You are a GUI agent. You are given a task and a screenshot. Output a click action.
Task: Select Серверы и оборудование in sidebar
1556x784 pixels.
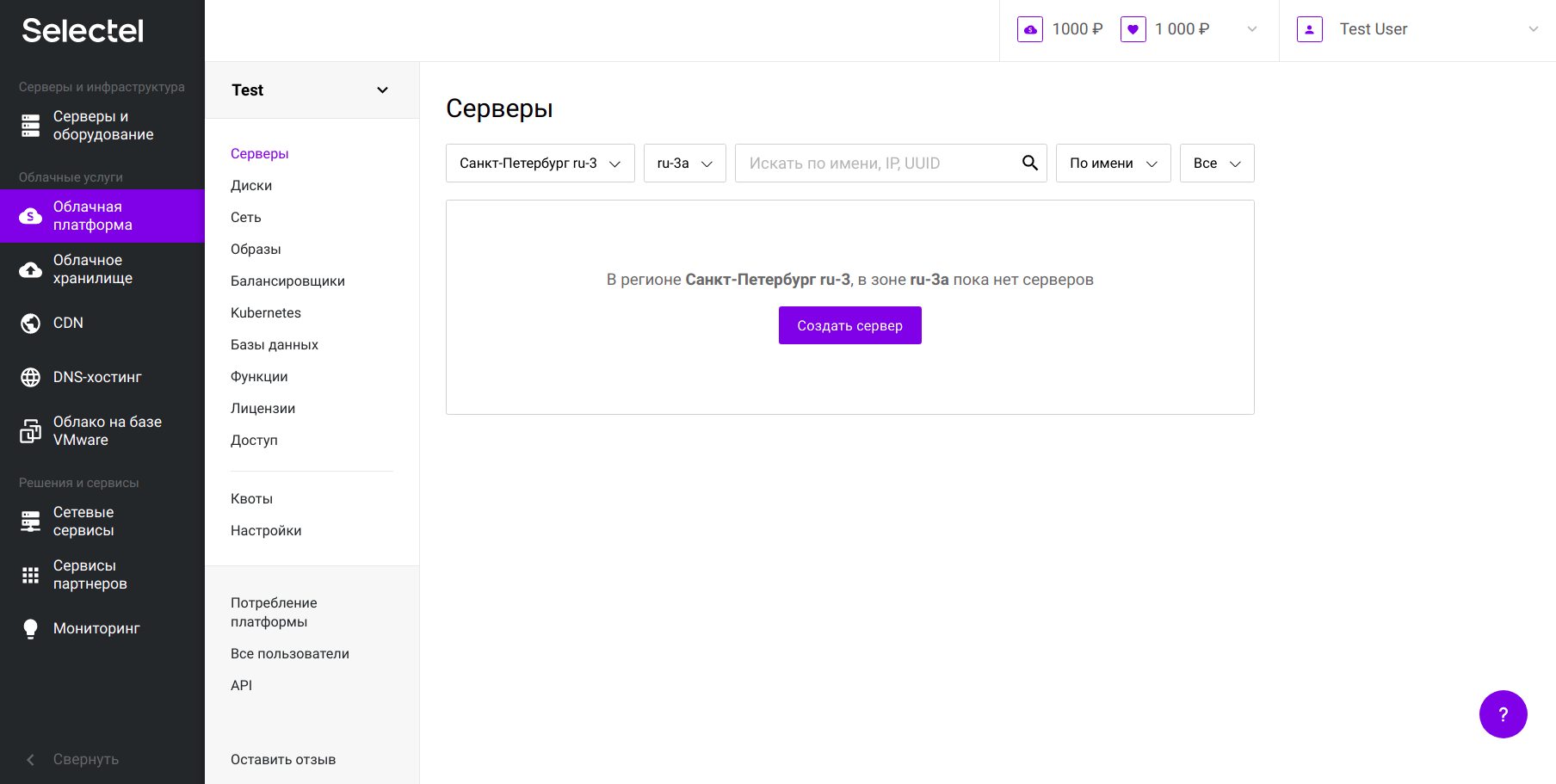coord(103,126)
